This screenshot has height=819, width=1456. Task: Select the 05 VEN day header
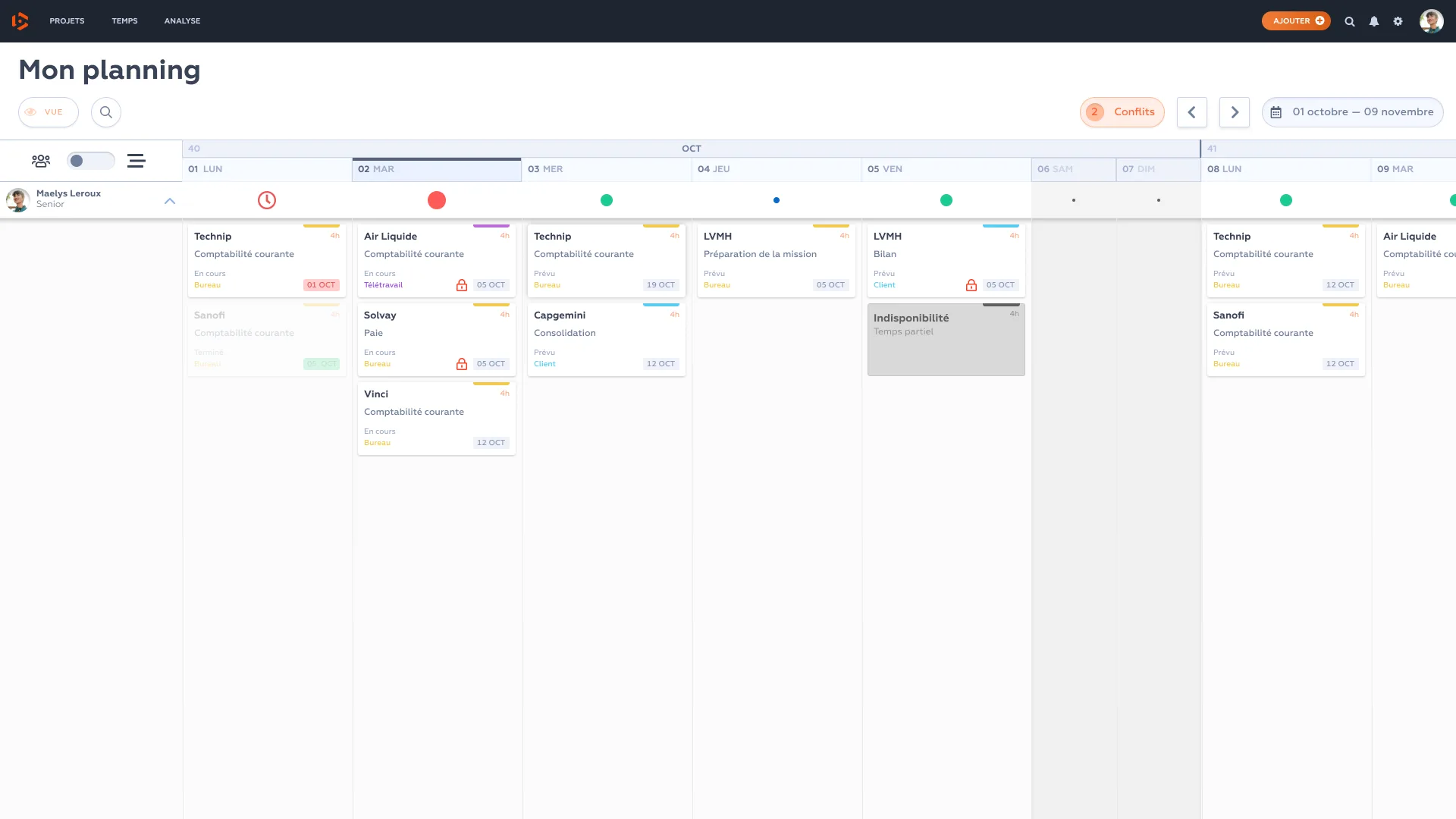946,169
